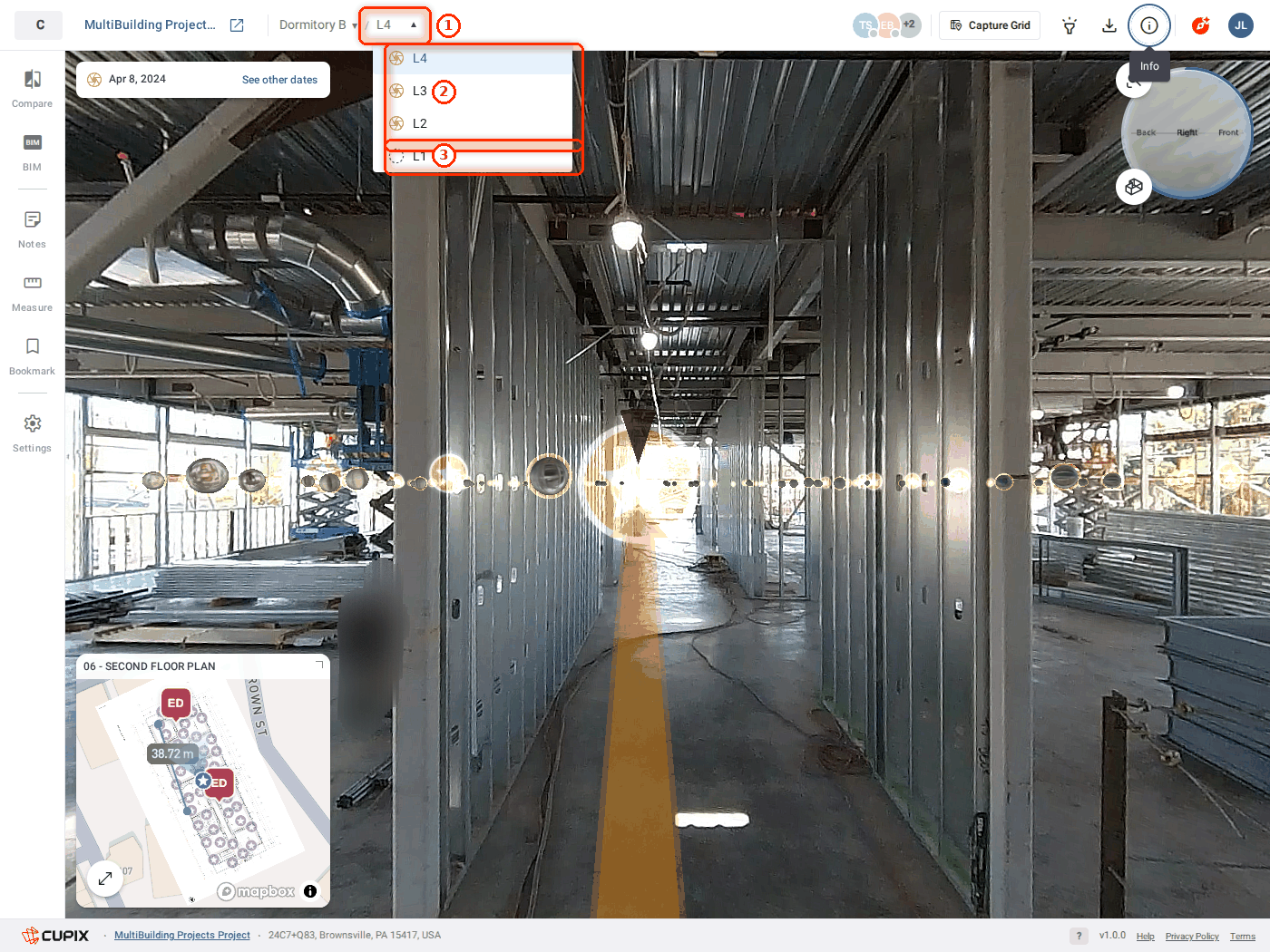Open the MultiBuilding Project breadcrumb link
This screenshot has width=1270, height=952.
(x=150, y=25)
